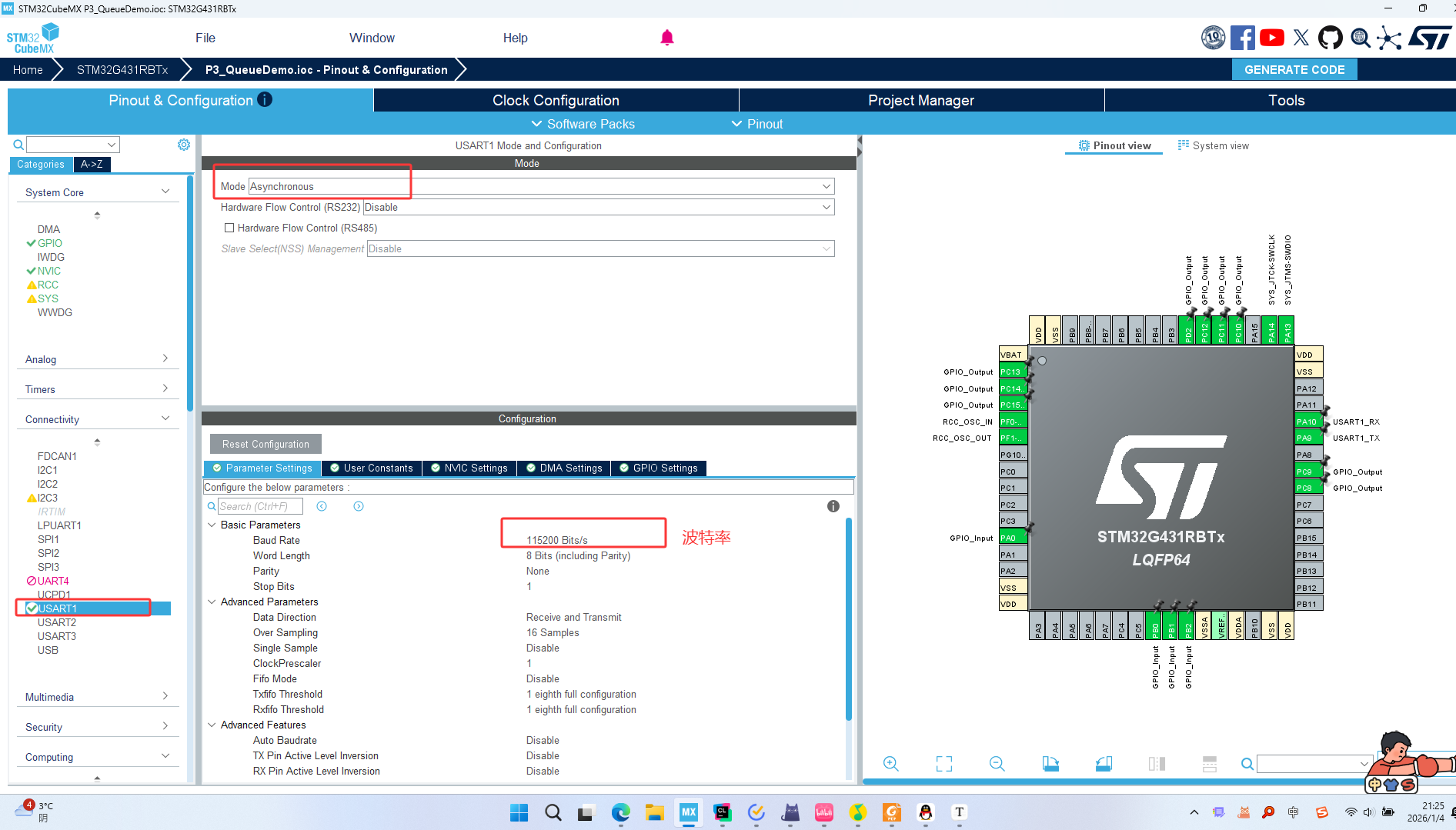The width and height of the screenshot is (1456, 830).
Task: Switch to Clock Configuration tab
Action: point(556,100)
